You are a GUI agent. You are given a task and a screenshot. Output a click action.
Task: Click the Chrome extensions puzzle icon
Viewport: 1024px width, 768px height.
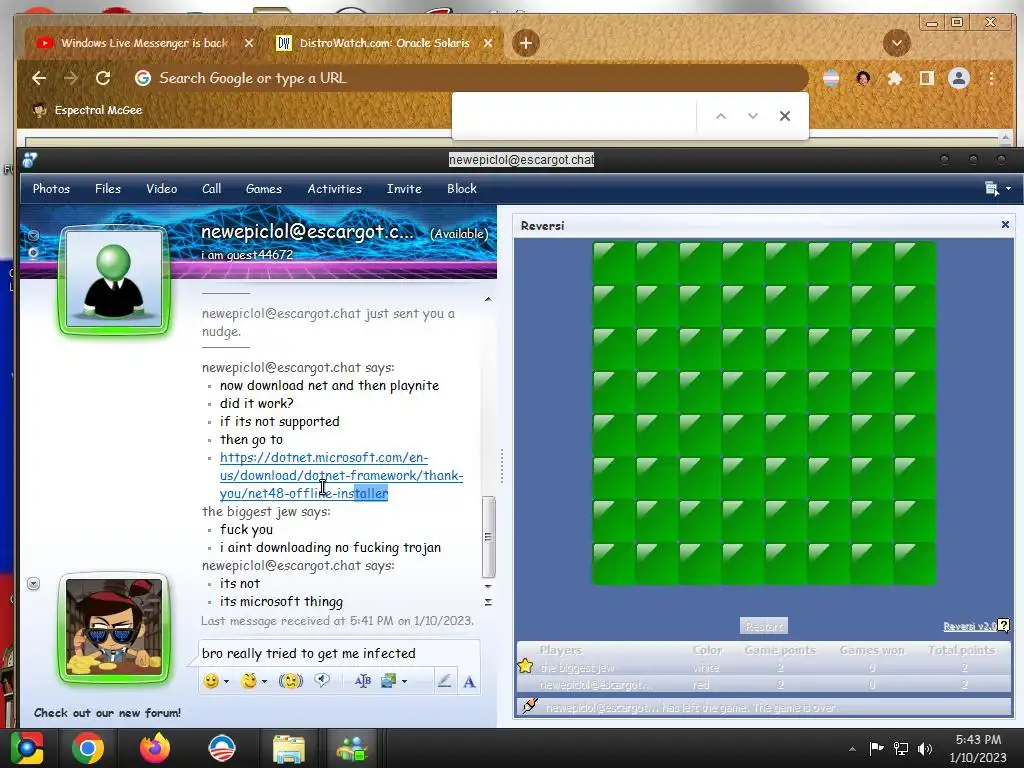pos(895,78)
